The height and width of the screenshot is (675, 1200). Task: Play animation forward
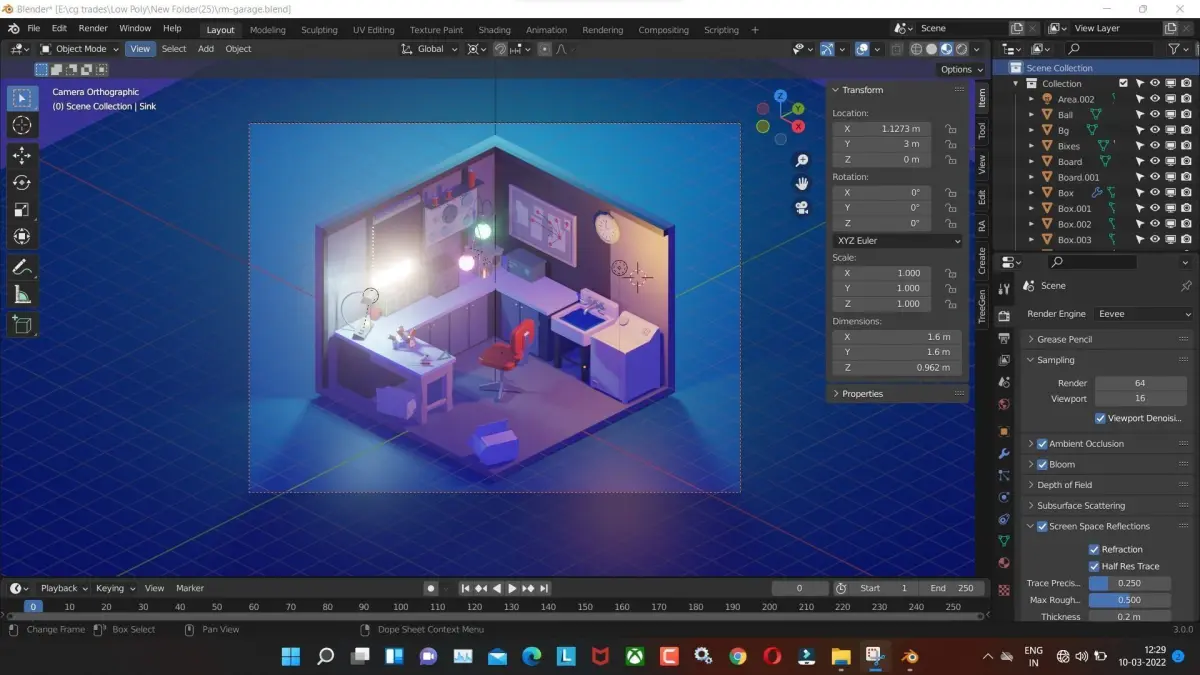point(512,588)
